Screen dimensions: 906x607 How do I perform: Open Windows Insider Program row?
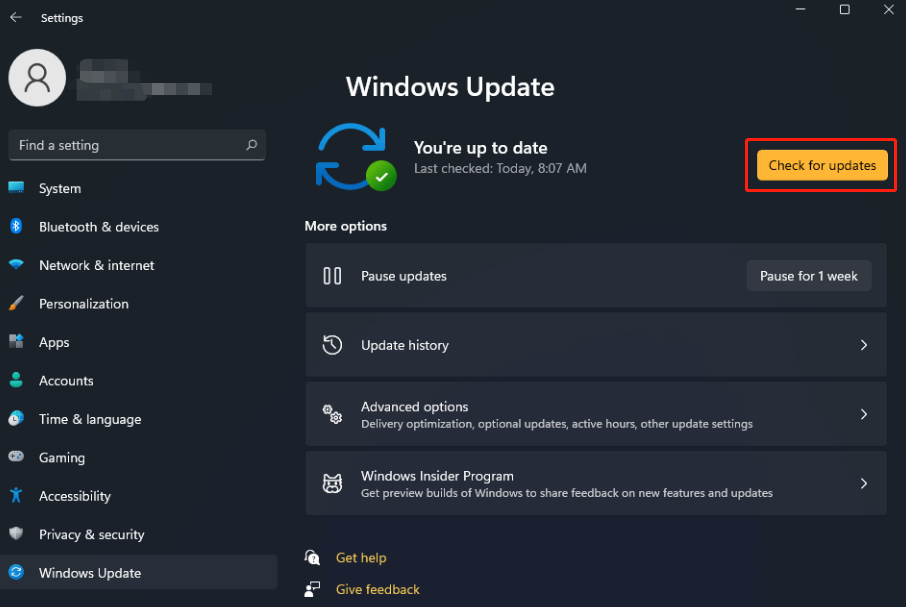[x=596, y=483]
